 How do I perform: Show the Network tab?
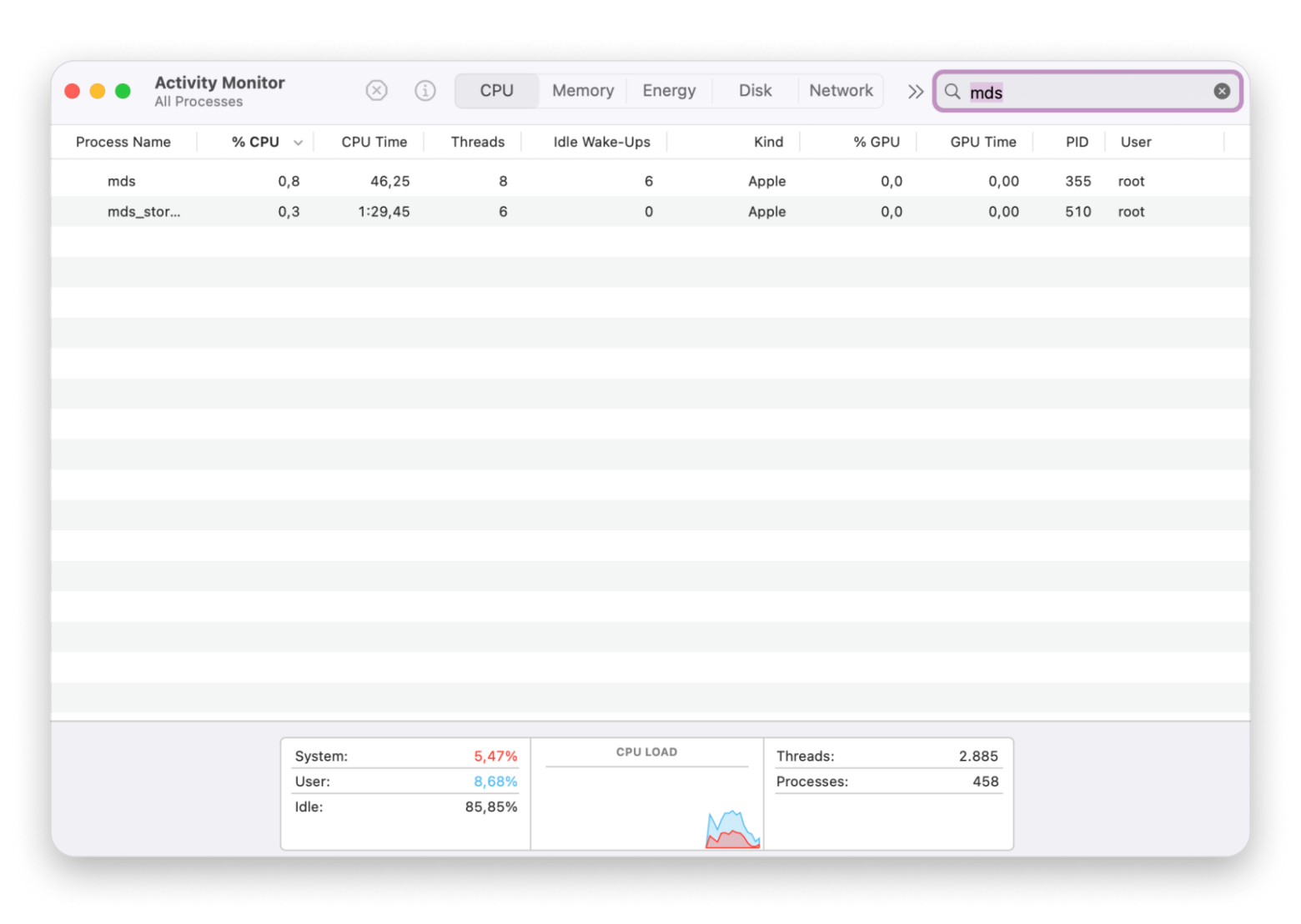(x=841, y=90)
